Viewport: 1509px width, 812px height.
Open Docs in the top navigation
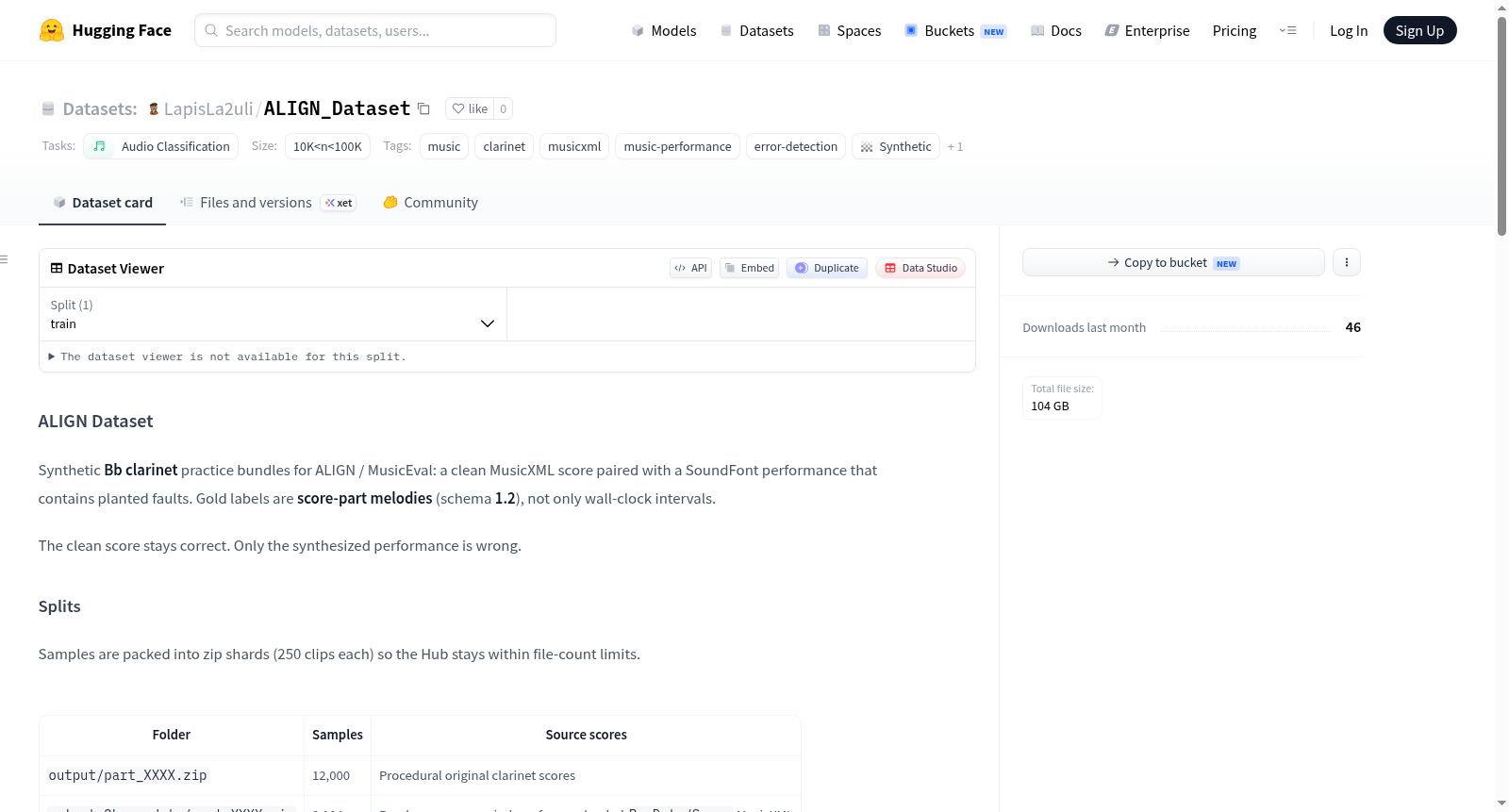[x=1056, y=30]
